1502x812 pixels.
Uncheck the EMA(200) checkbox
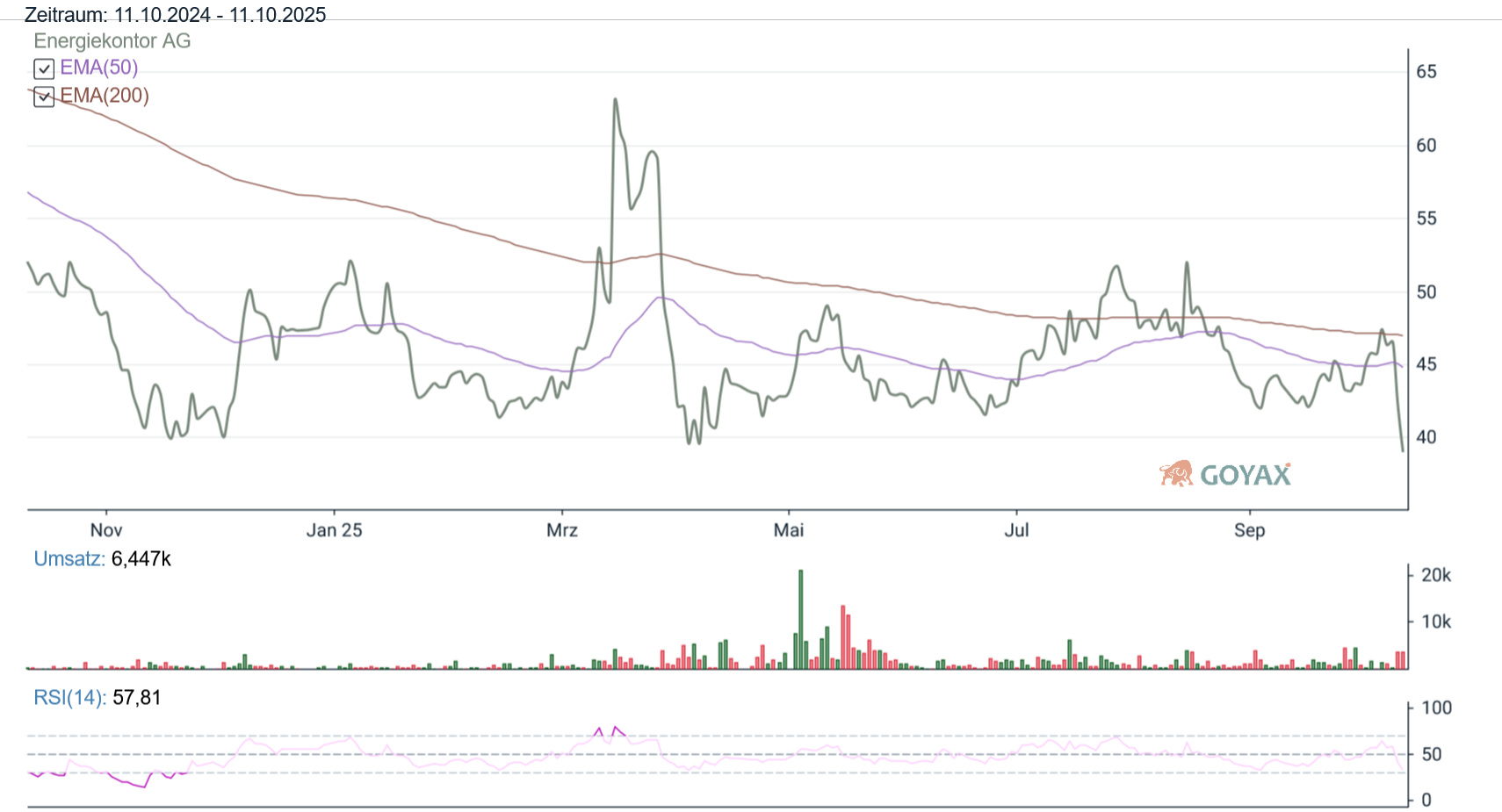pyautogui.click(x=44, y=97)
